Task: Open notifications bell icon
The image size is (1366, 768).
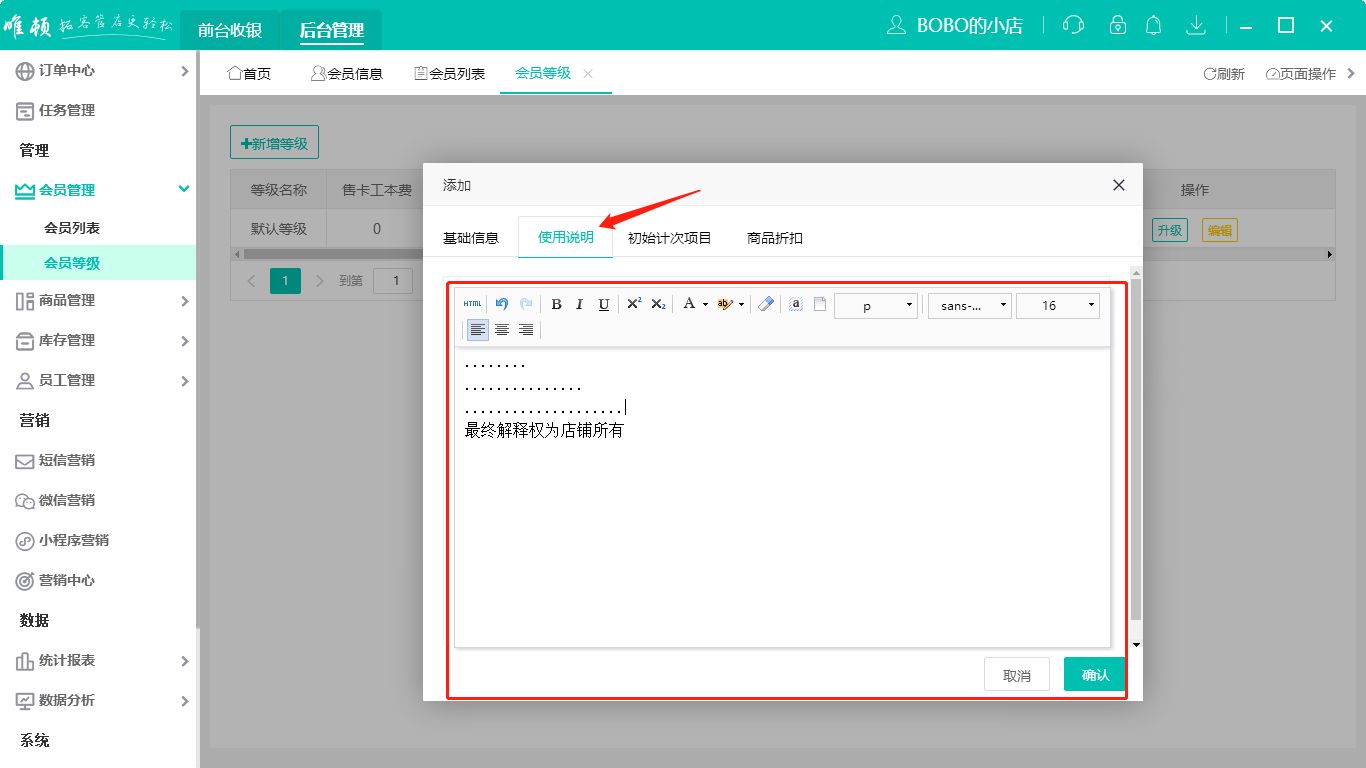Action: [1154, 25]
